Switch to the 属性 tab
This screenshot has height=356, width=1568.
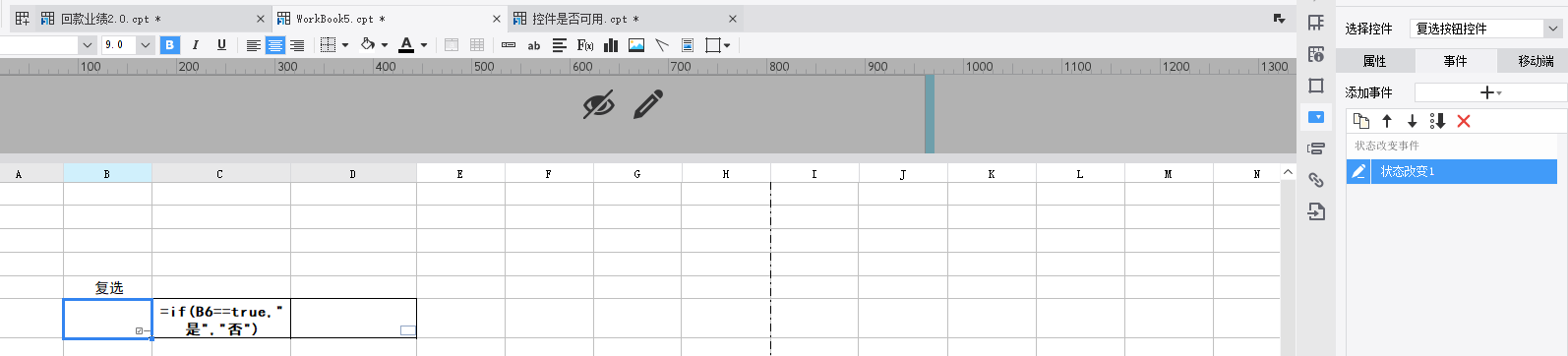point(1375,61)
